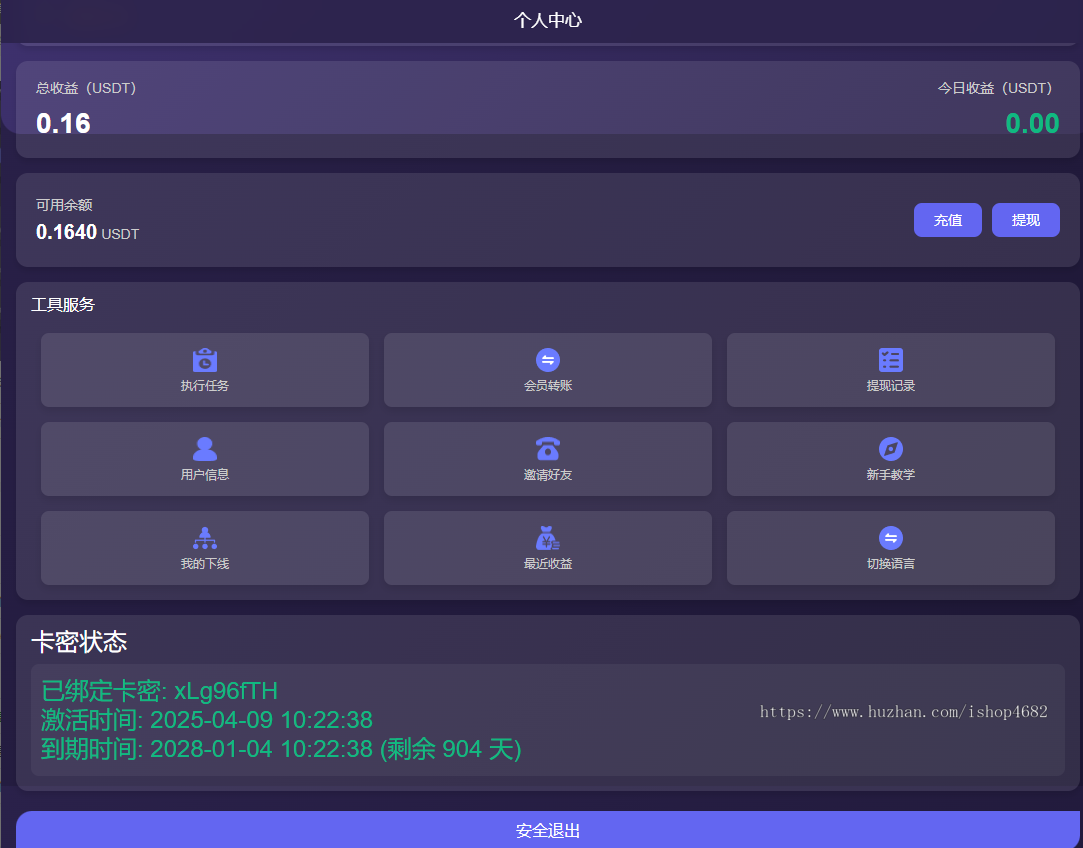
Task: Click the 切换语言 swap icon
Action: 891,538
